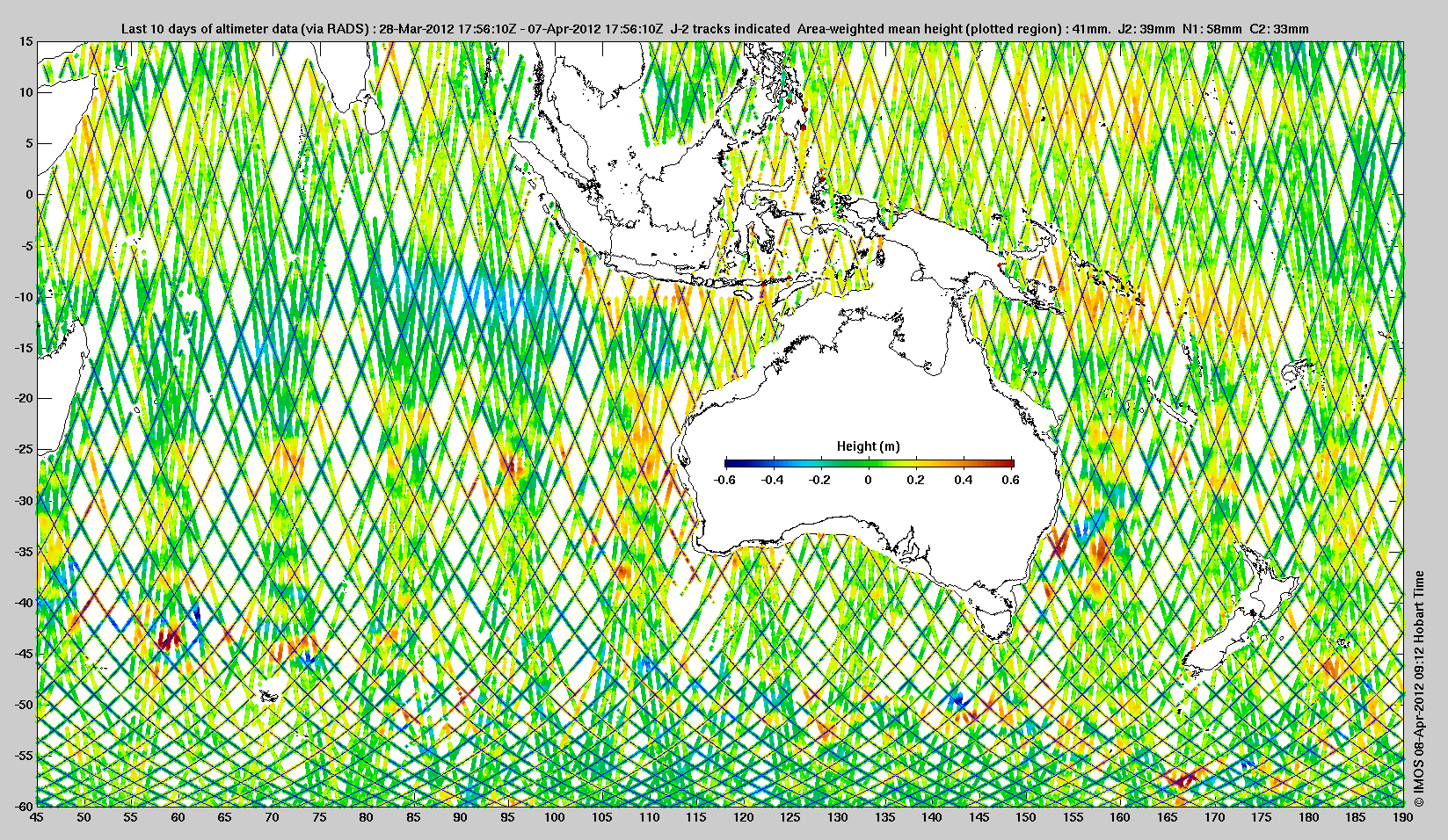Click the latitude axis label -10
This screenshot has height=840, width=1448.
[x=24, y=296]
